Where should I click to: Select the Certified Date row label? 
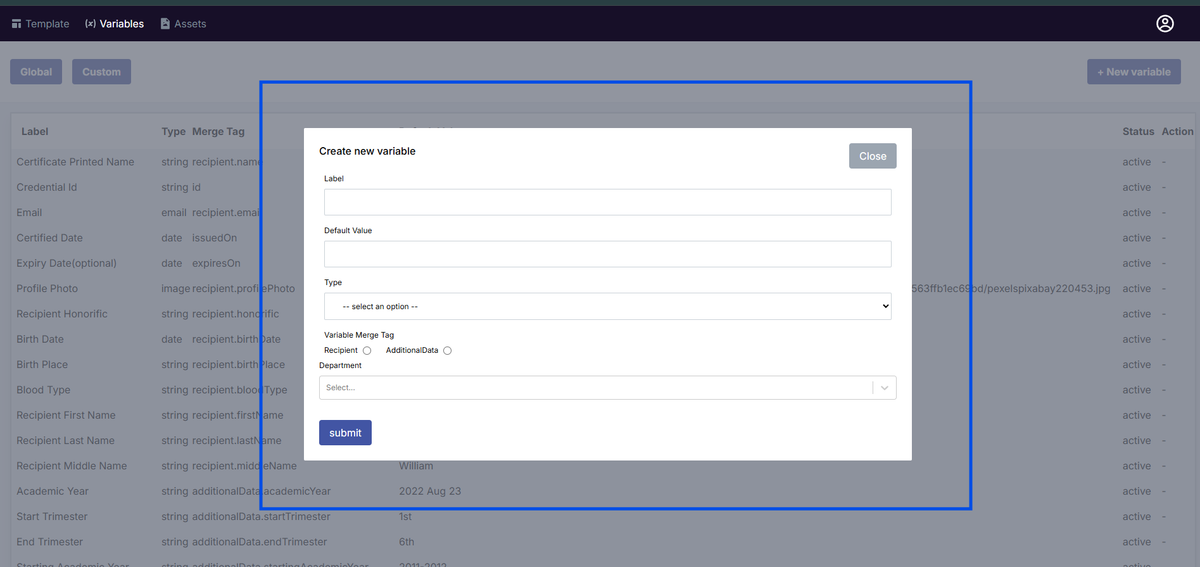click(49, 238)
